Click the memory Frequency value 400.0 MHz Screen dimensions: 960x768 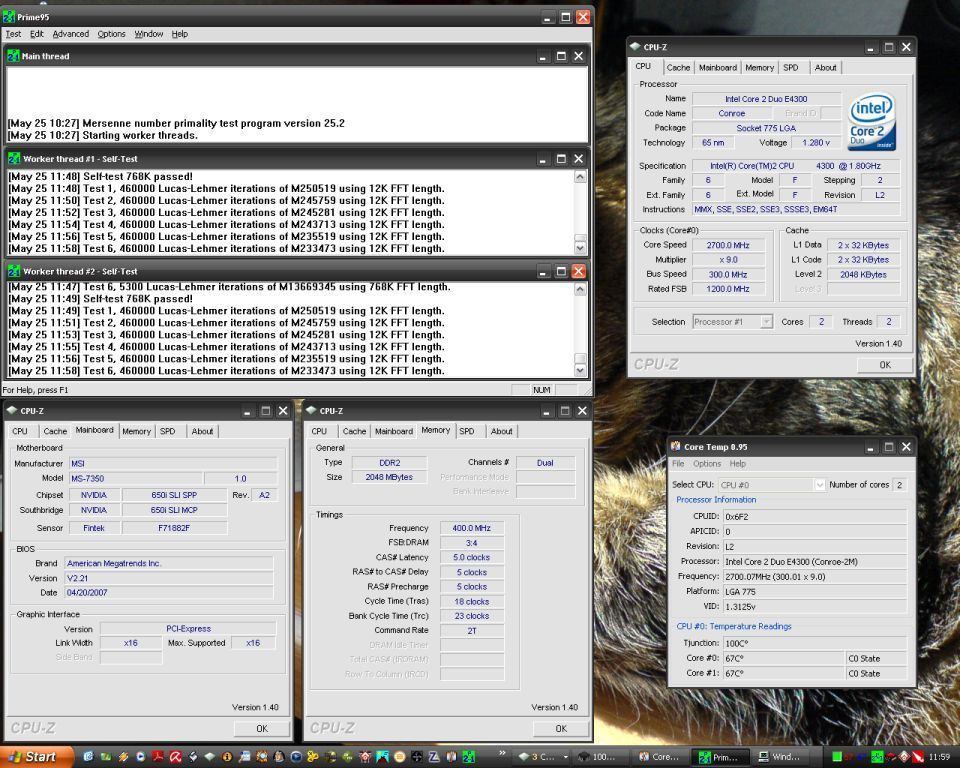point(471,528)
